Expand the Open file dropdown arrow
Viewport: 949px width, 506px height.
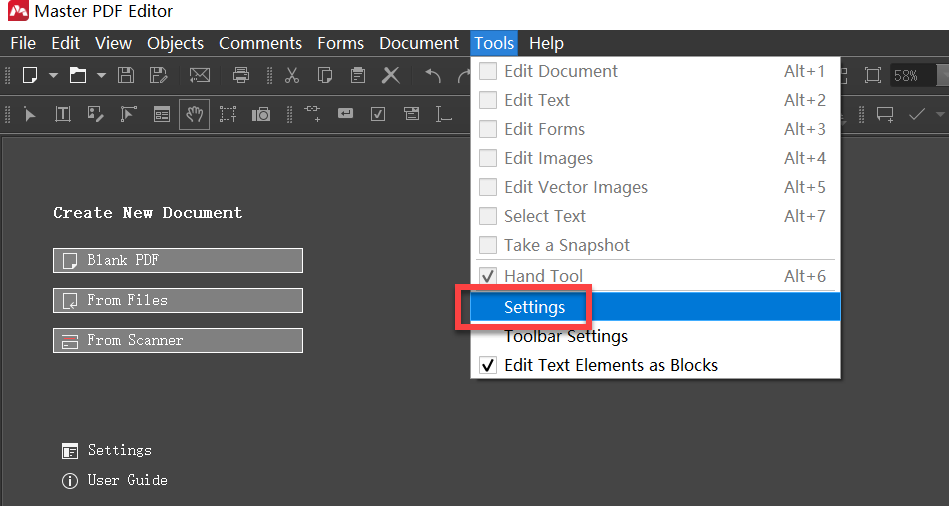tap(101, 75)
